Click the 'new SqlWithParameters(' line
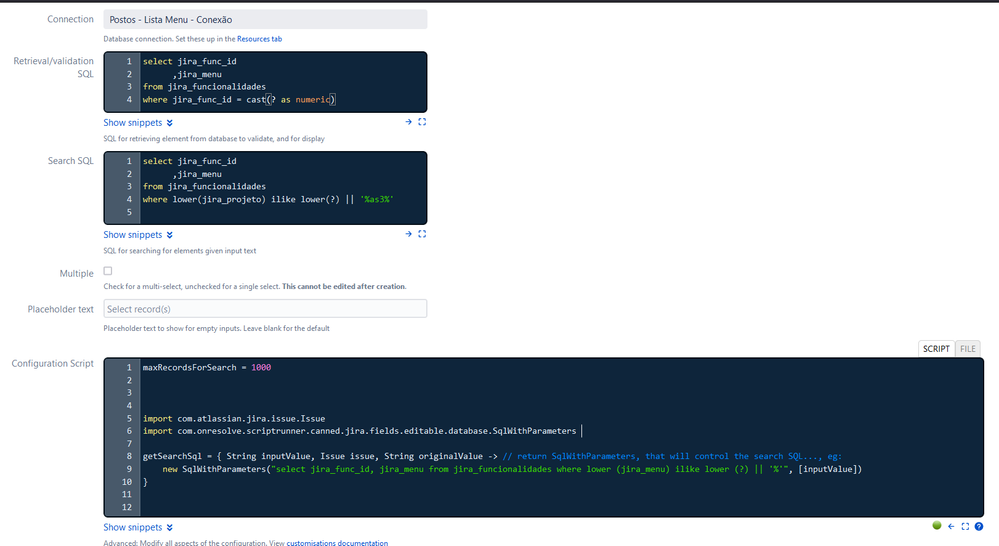Screen dimensions: 999x546 [x=512, y=469]
